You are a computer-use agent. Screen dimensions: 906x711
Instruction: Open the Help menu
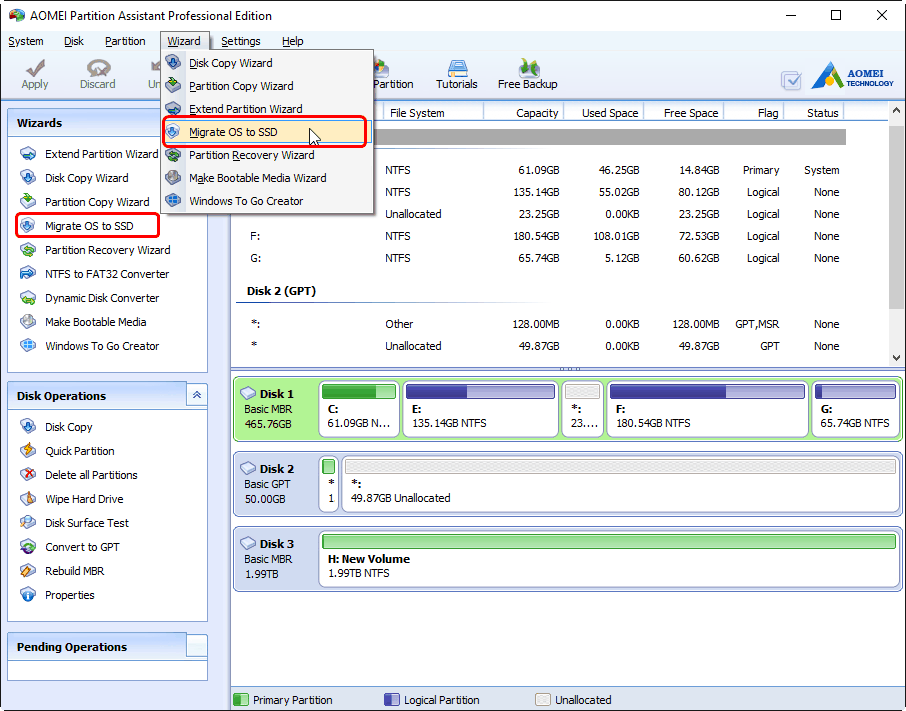[x=292, y=41]
